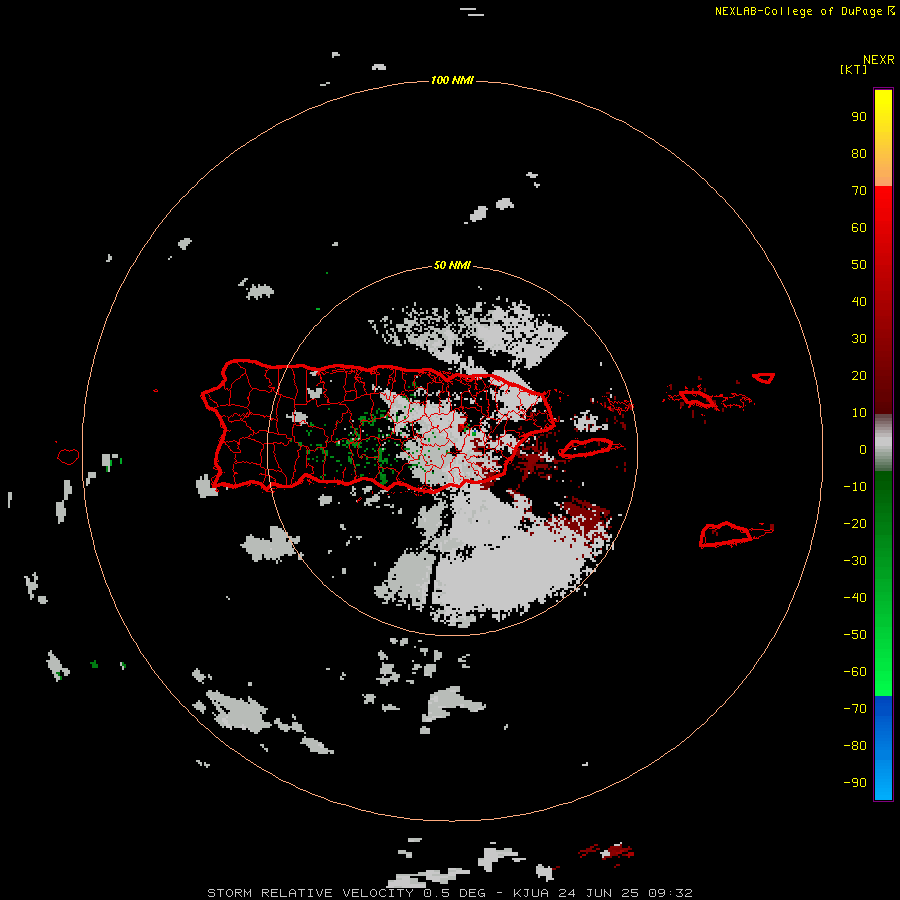Click the 70 scale value
900x900 pixels.
[859, 191]
